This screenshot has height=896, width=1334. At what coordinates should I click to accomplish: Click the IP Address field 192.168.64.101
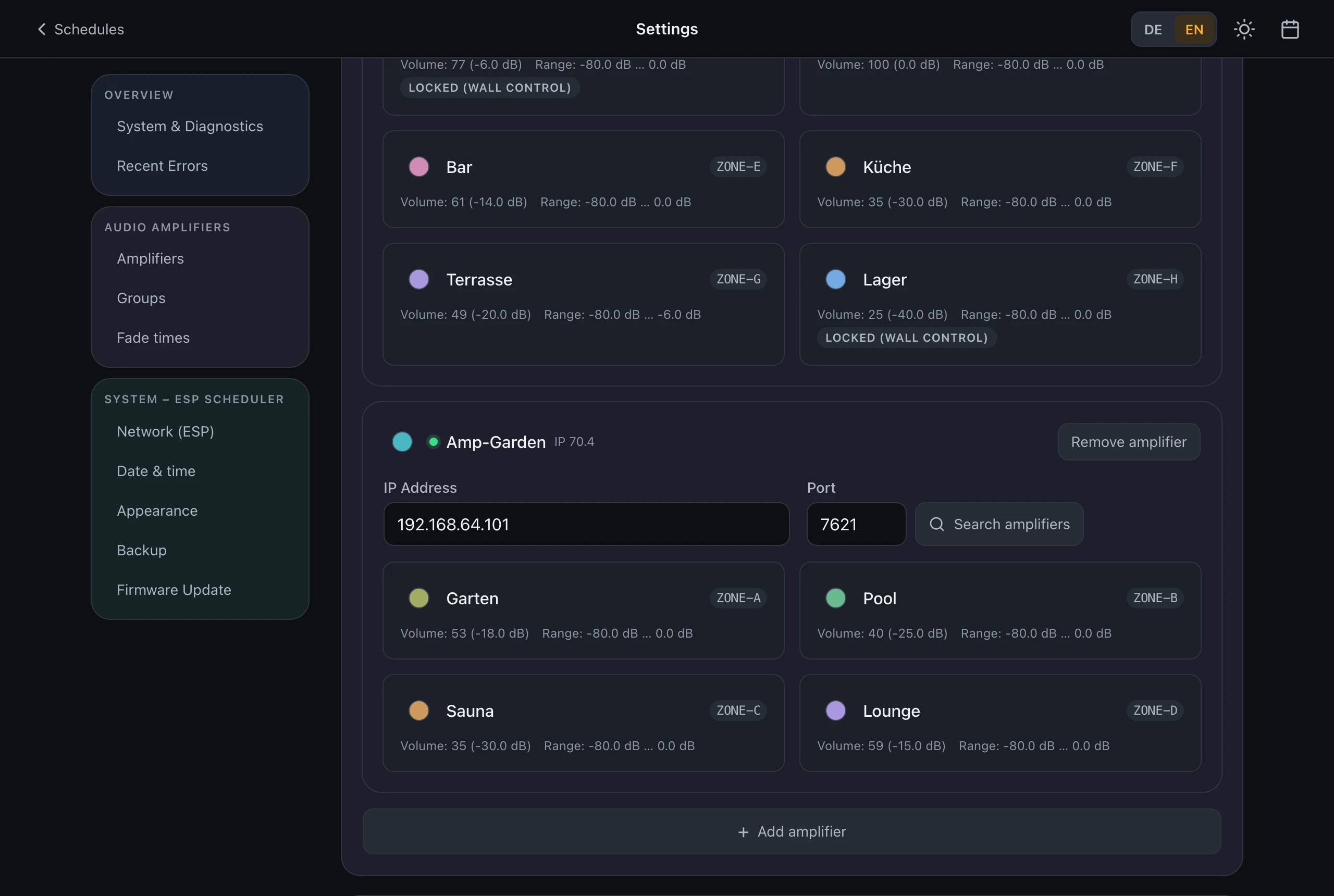586,524
